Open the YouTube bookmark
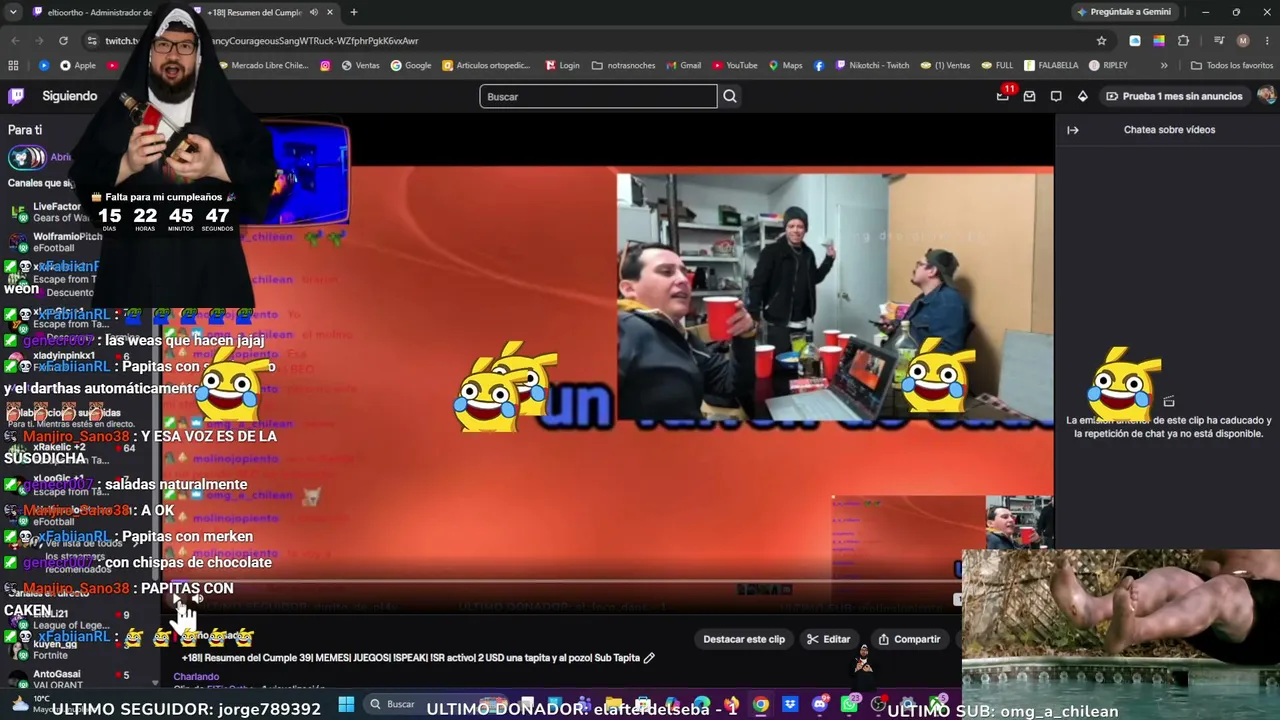 click(x=735, y=66)
